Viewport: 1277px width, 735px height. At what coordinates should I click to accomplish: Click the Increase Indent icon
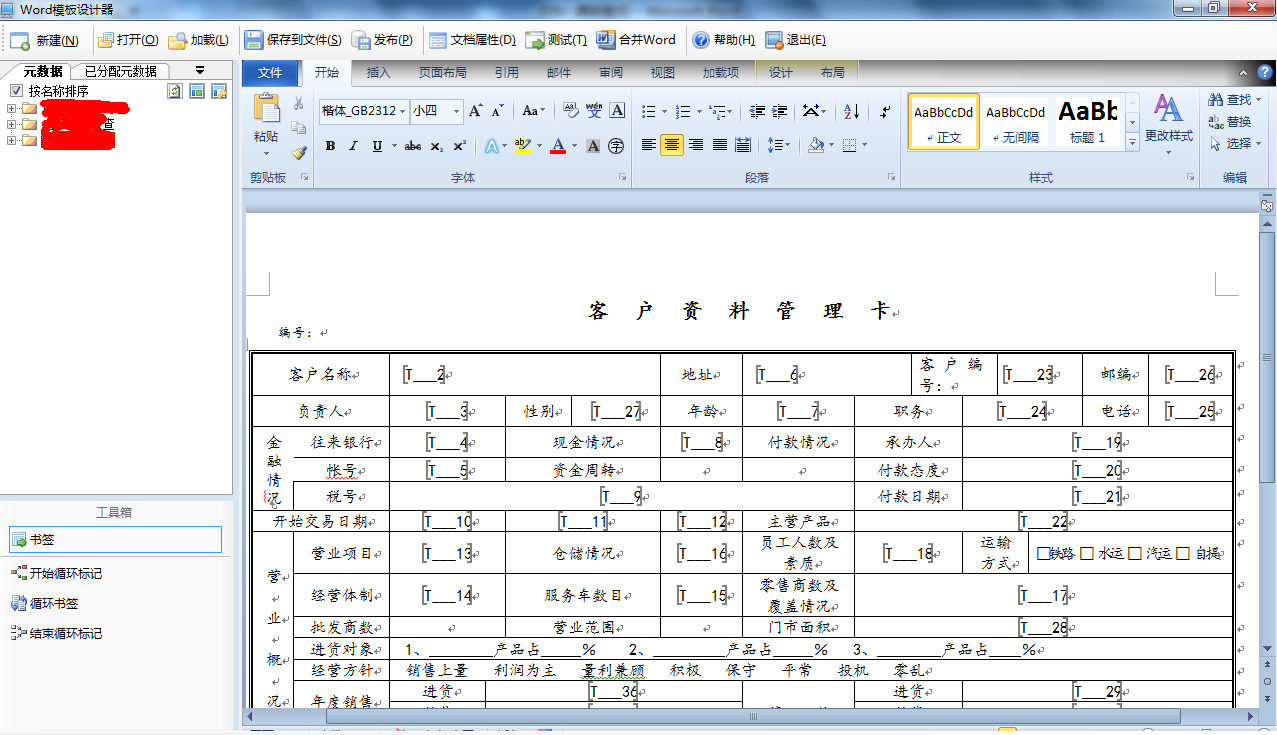click(780, 111)
